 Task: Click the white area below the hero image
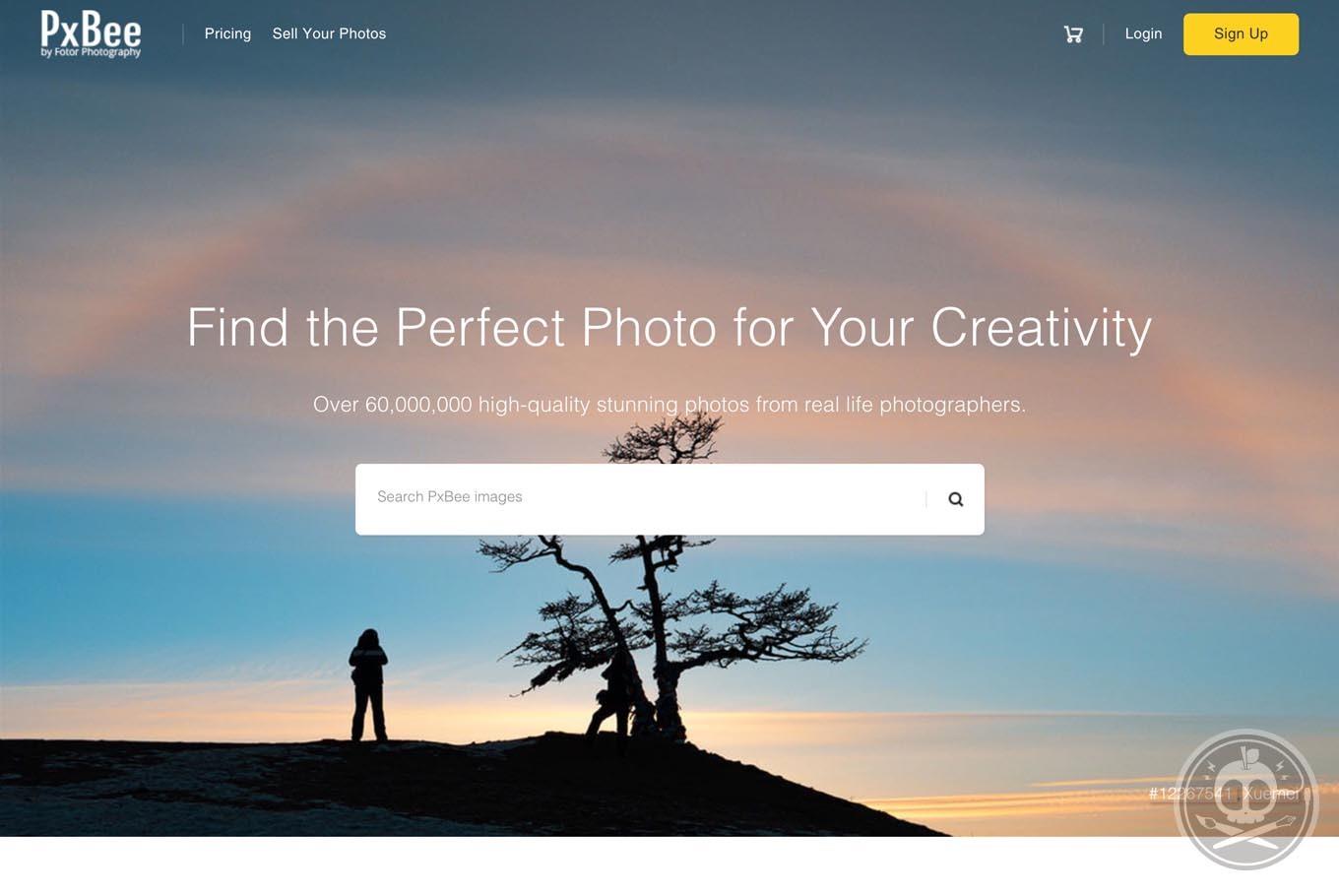(x=591, y=866)
